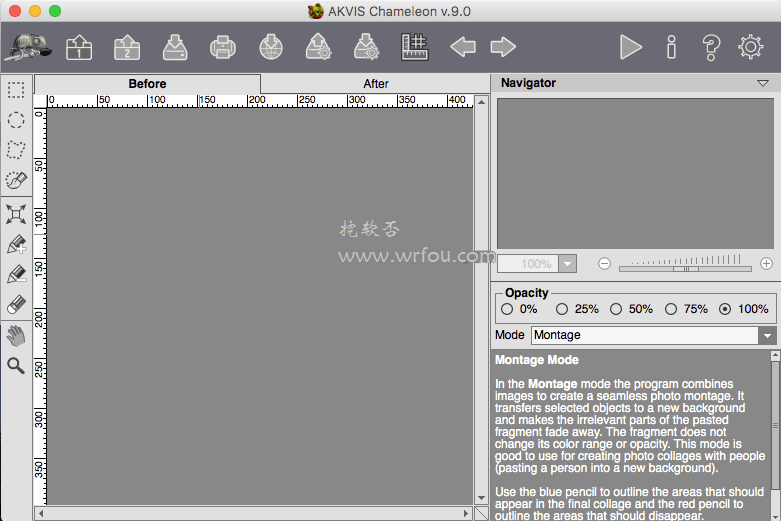Image resolution: width=781 pixels, height=521 pixels.
Task: Redo with the right arrow icon
Action: 503,47
